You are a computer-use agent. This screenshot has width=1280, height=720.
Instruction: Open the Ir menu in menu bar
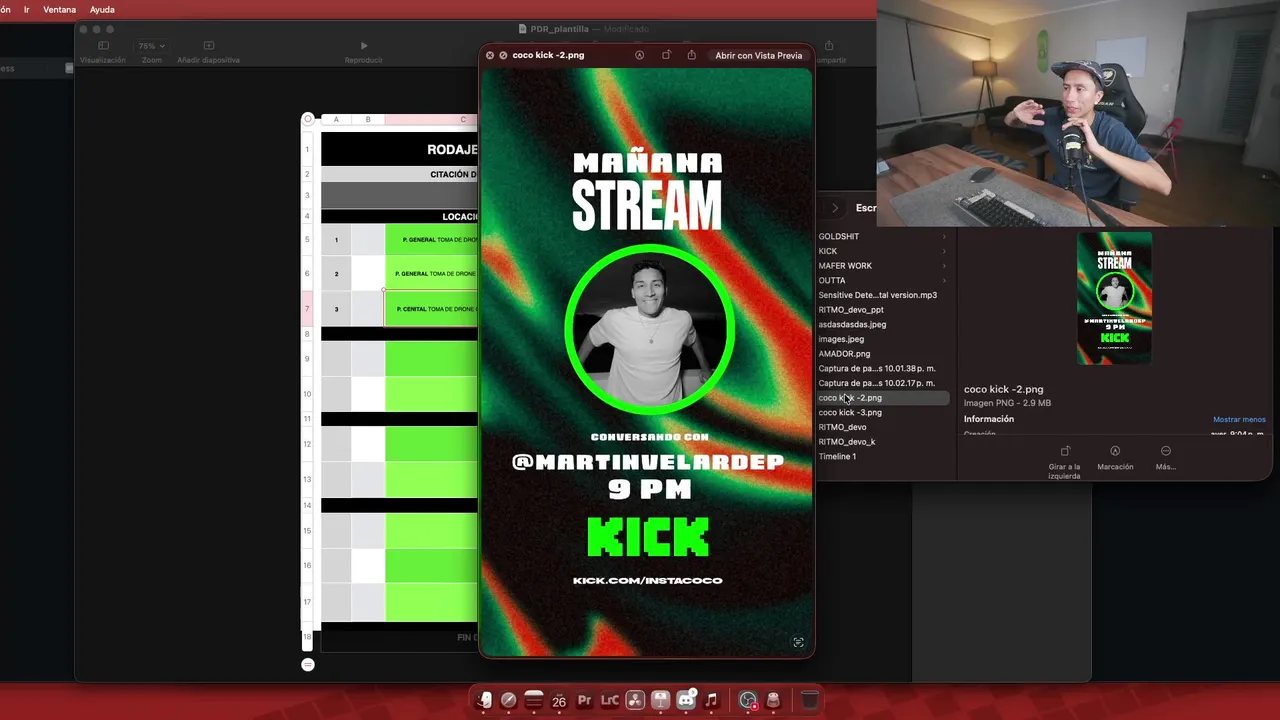point(27,9)
